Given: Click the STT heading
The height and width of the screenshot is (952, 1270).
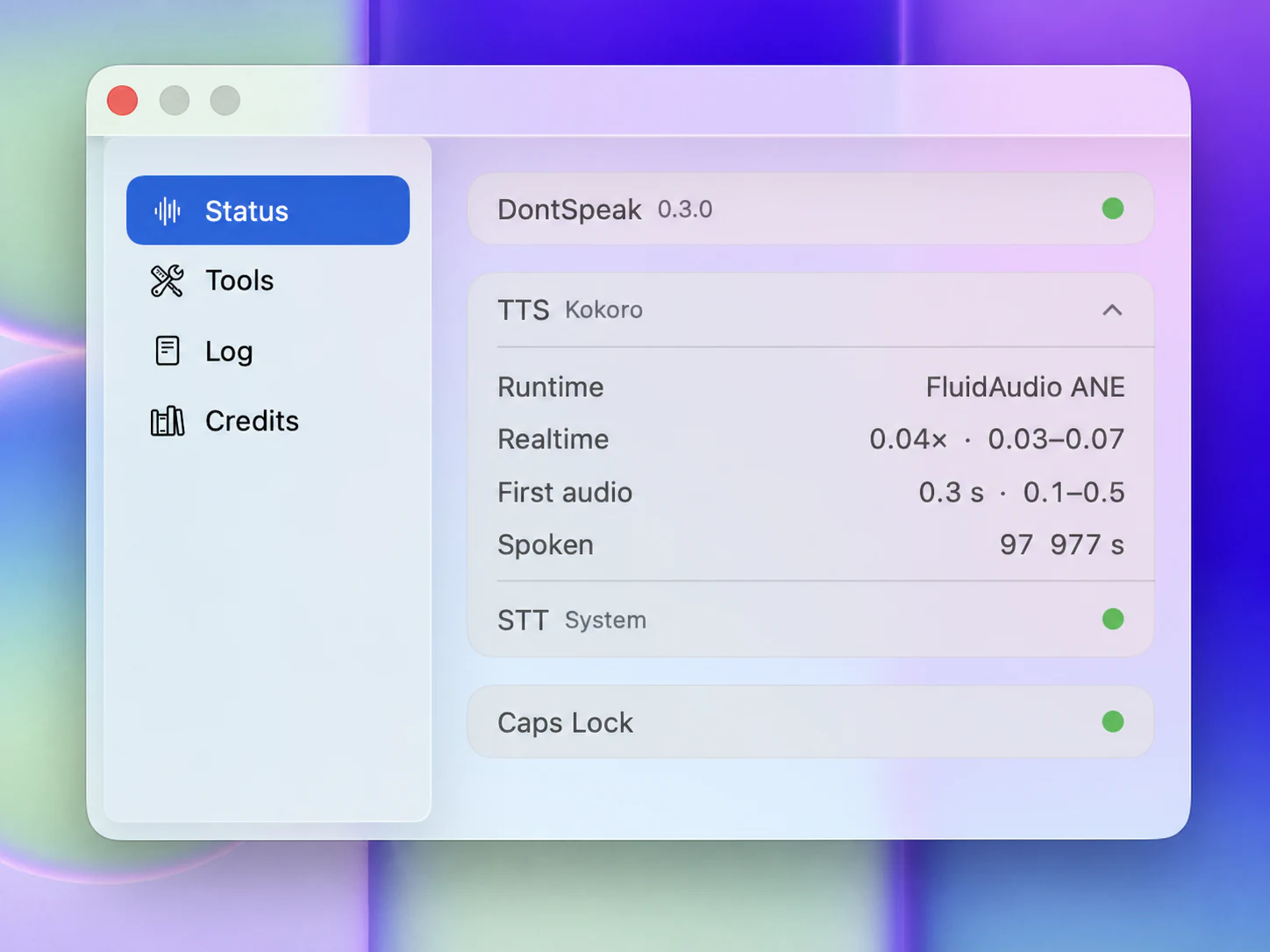Looking at the screenshot, I should [523, 621].
